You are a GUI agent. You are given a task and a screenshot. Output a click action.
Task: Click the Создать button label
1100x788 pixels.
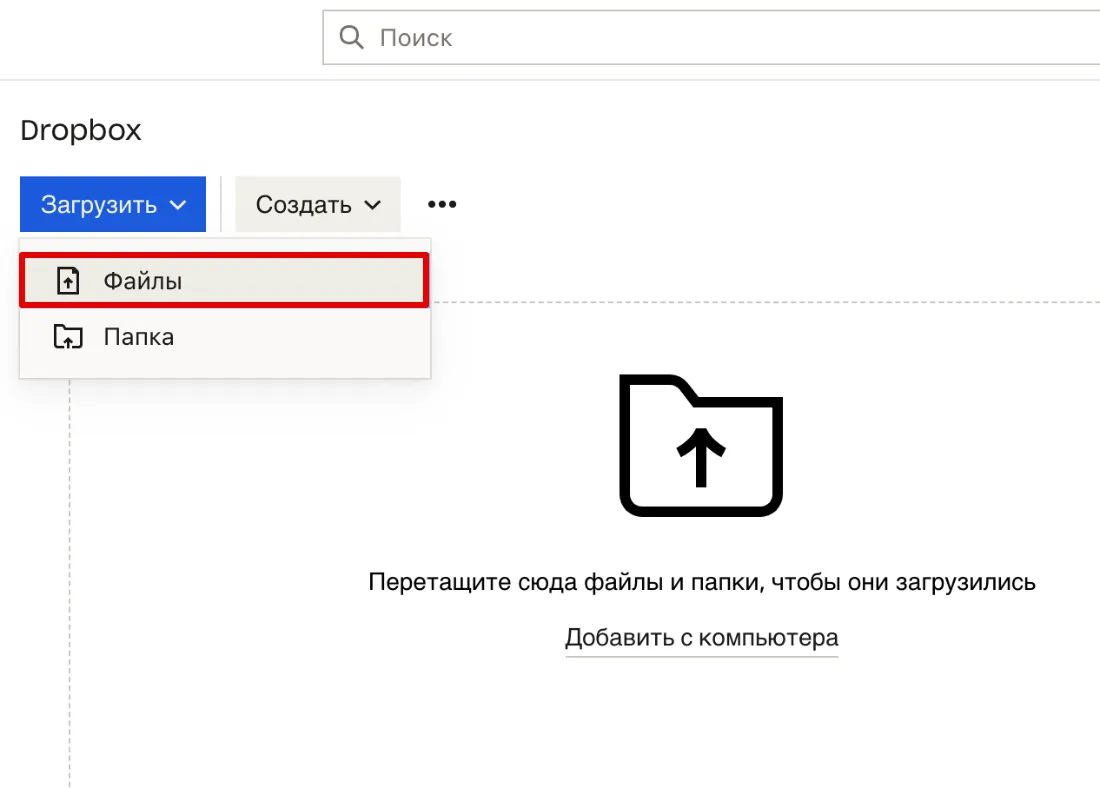pyautogui.click(x=303, y=205)
